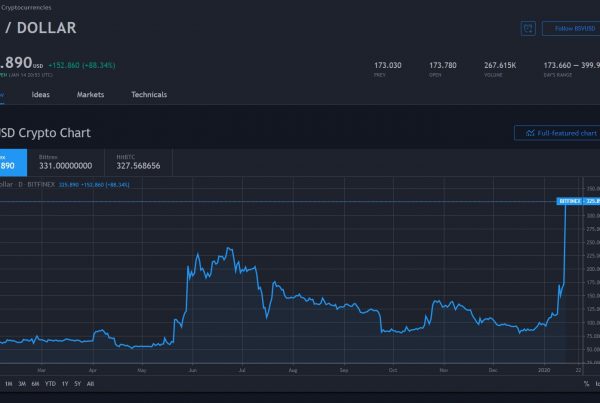Set chart range to 1M
The height and width of the screenshot is (403, 600).
(x=8, y=383)
